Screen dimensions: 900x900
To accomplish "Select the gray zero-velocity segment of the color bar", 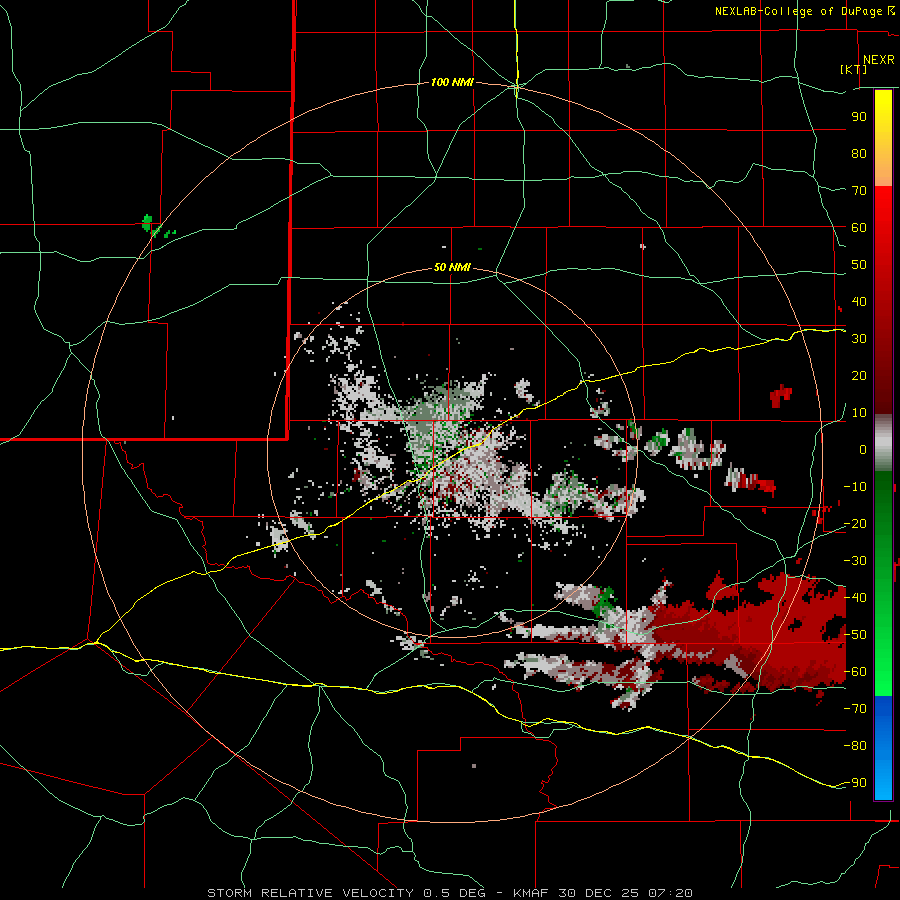I will pyautogui.click(x=883, y=443).
